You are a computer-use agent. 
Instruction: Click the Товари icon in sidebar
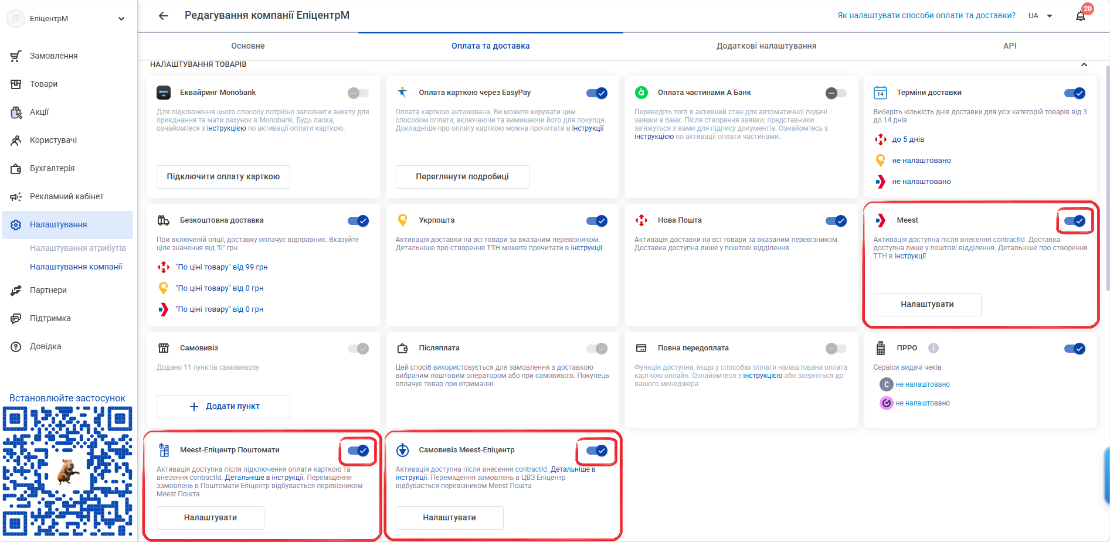(16, 84)
